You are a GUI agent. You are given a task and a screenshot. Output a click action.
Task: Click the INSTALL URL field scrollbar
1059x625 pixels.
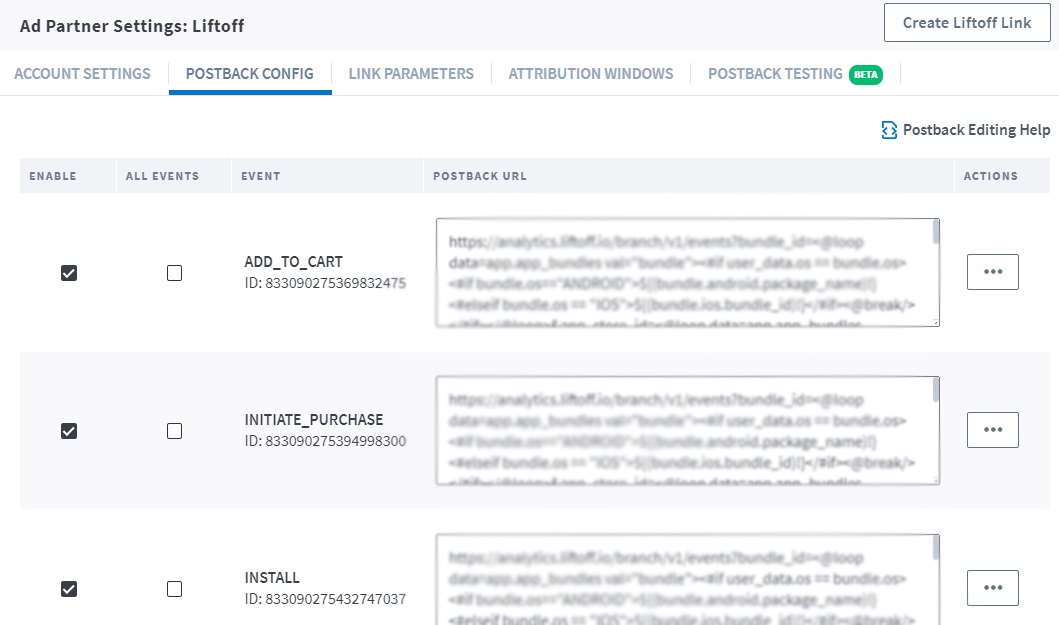(x=935, y=548)
